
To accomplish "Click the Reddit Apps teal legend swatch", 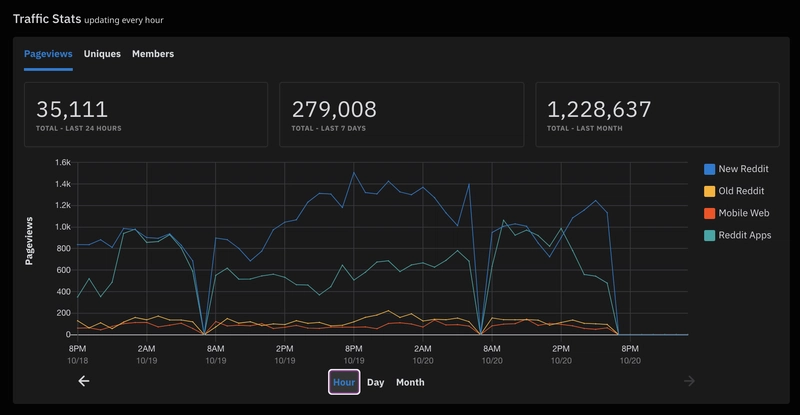I will pos(709,235).
